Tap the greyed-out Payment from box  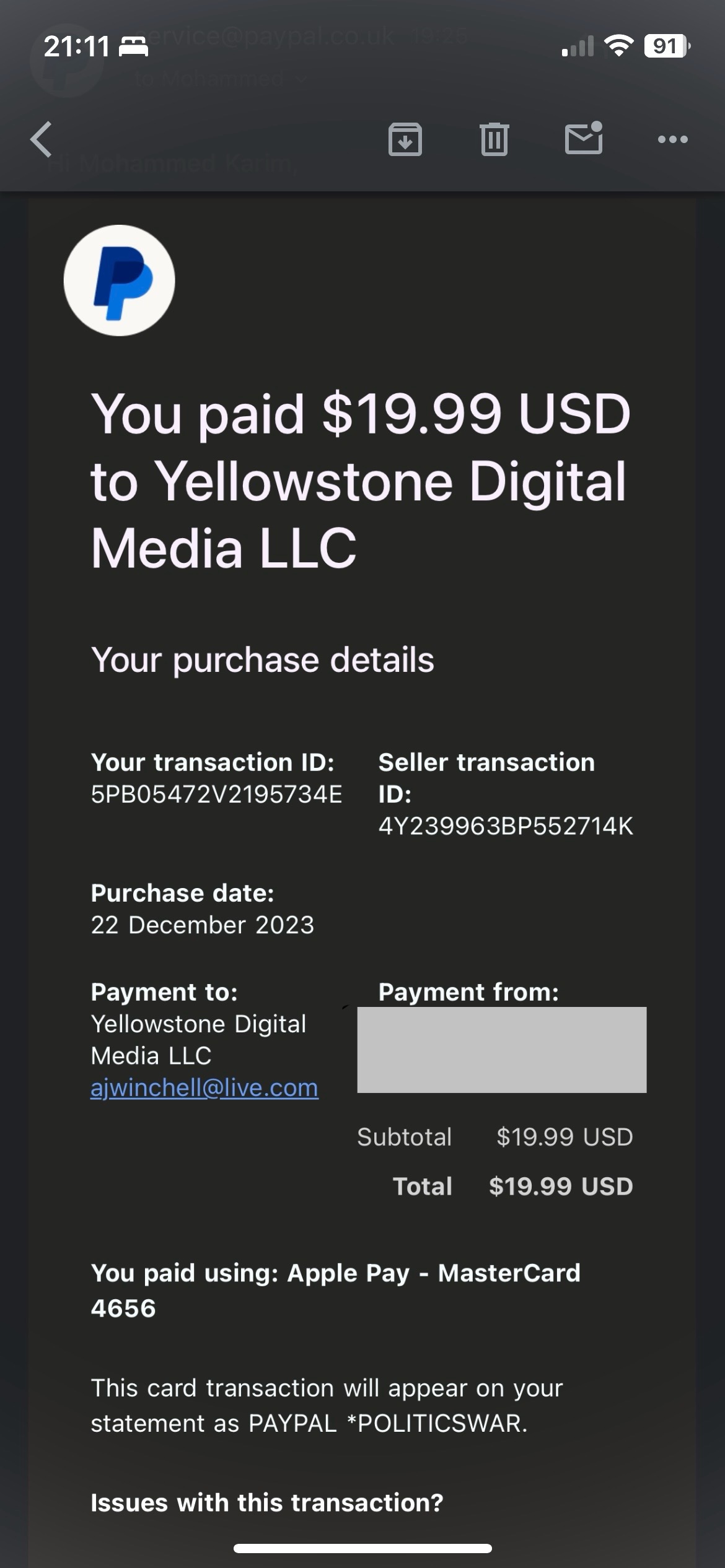502,1050
